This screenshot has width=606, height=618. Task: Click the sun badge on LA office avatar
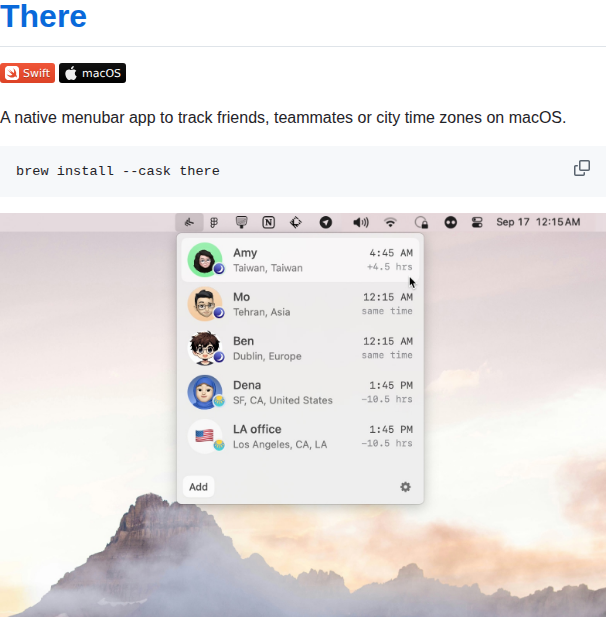coord(219,445)
